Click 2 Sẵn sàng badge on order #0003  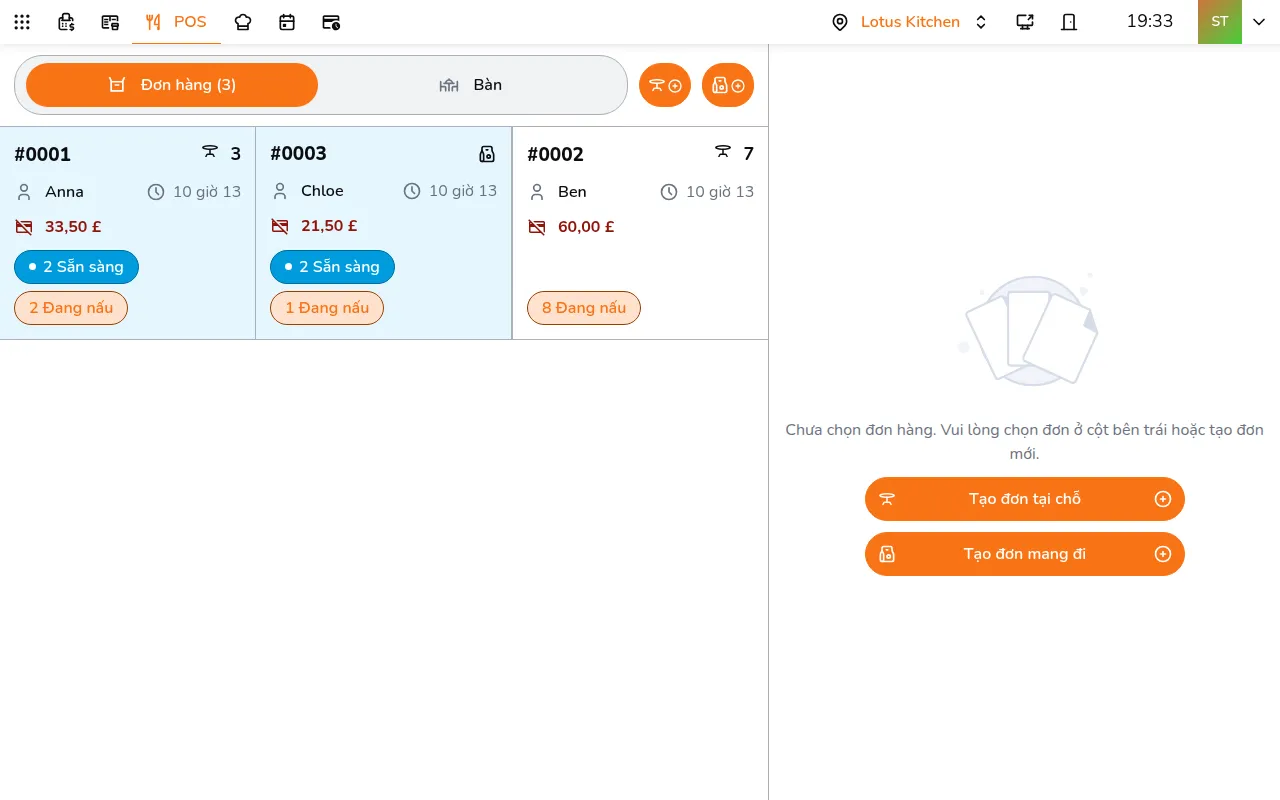(332, 267)
